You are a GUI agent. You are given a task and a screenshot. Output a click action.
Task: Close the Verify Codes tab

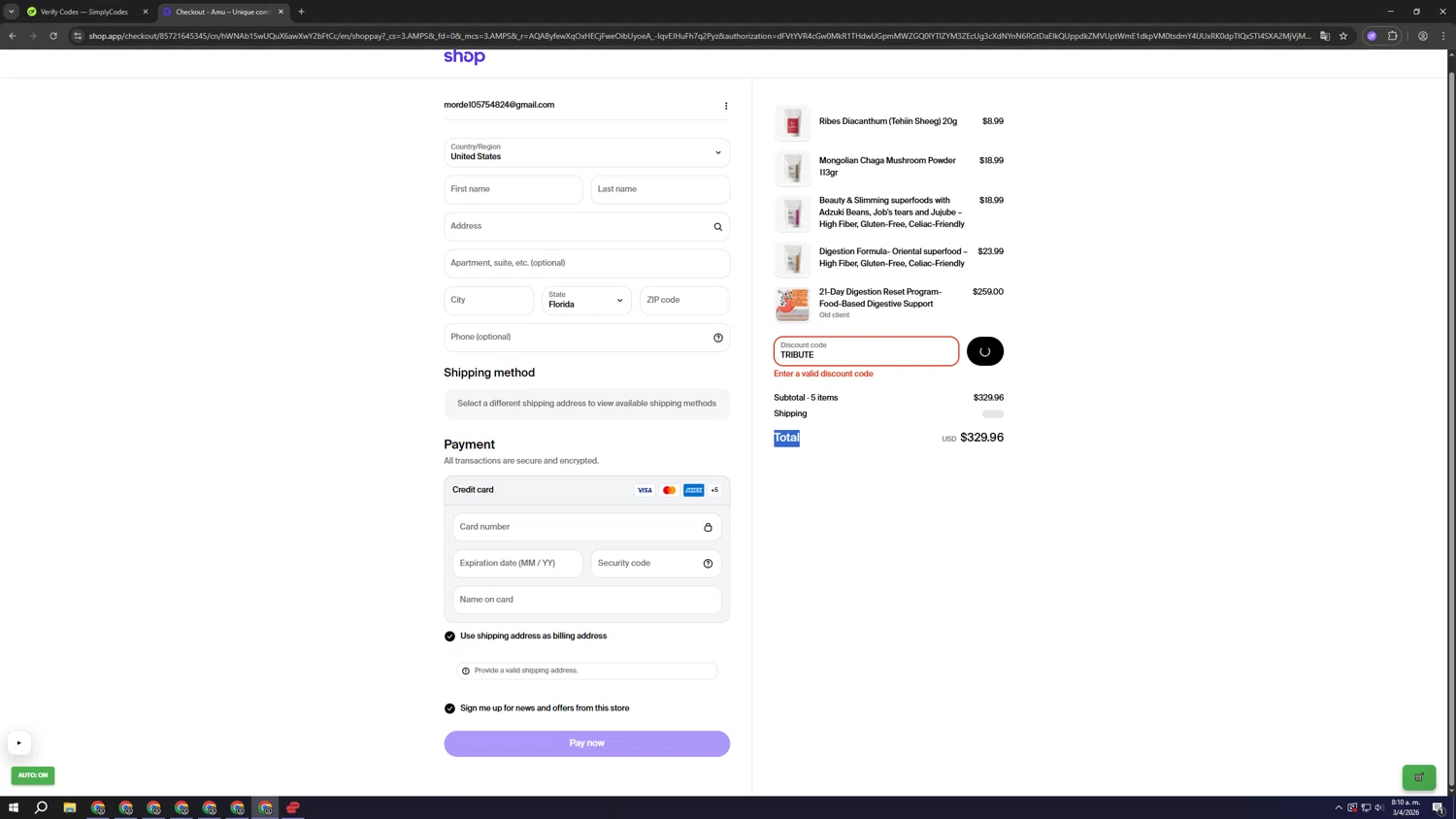pos(146,12)
